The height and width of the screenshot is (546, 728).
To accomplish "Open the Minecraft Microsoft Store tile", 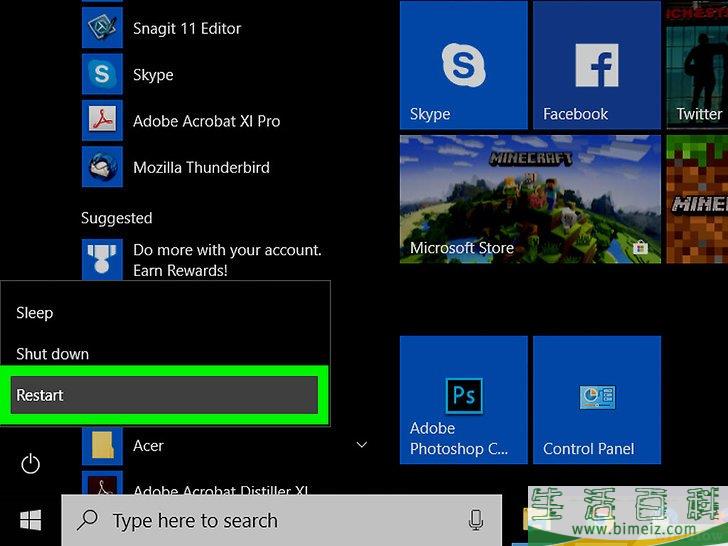I will coord(530,199).
